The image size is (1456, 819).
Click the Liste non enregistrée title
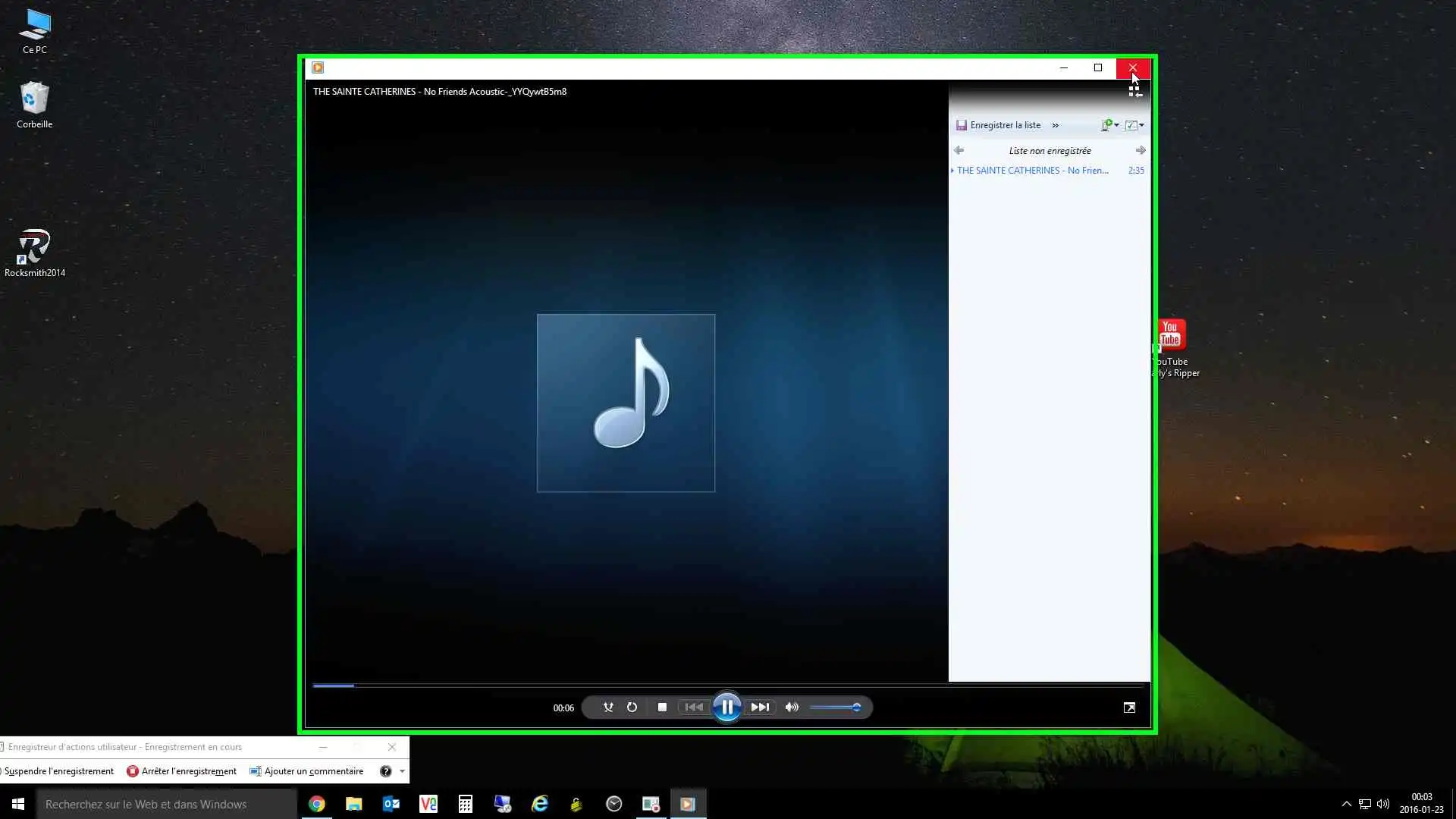tap(1050, 151)
